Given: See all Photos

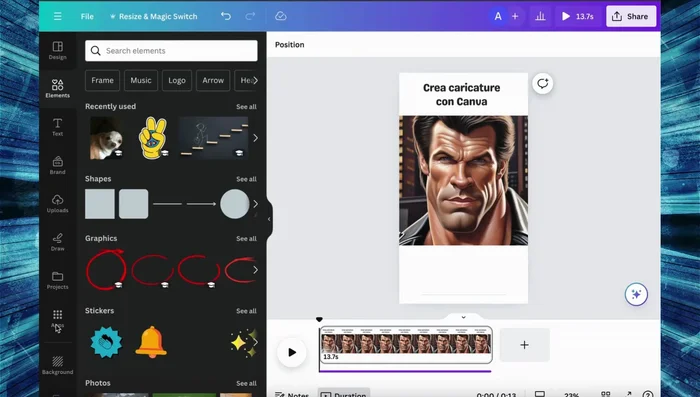Looking at the screenshot, I should coord(246,384).
